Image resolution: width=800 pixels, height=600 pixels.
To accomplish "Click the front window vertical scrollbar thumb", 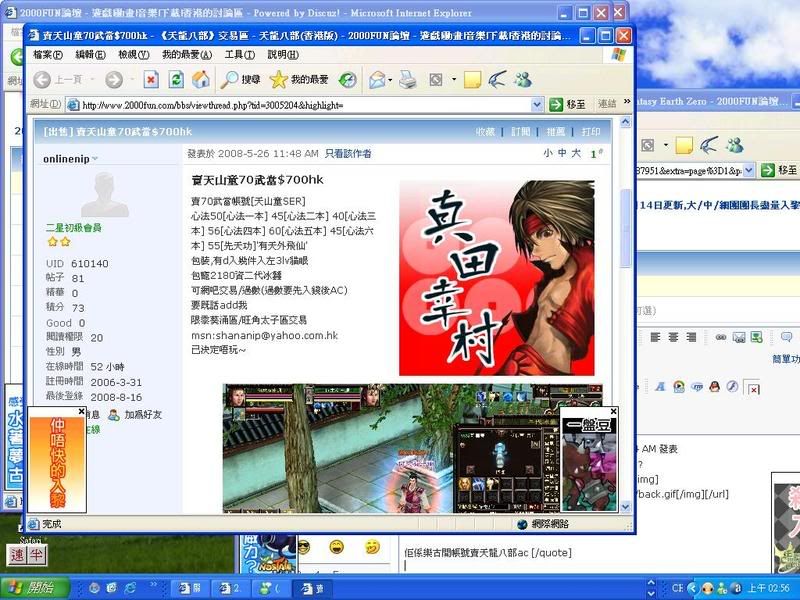I will 626,228.
